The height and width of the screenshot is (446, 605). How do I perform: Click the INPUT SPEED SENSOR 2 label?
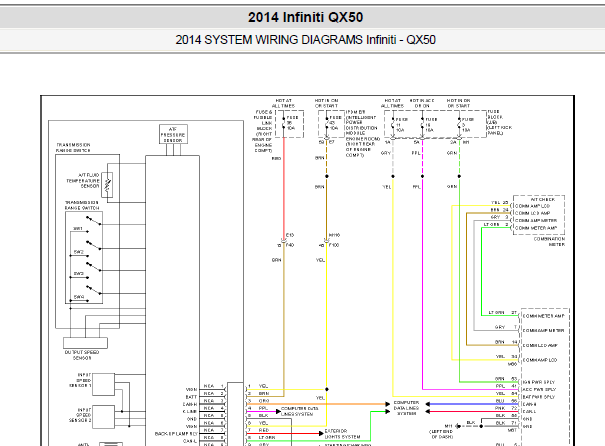(x=80, y=415)
